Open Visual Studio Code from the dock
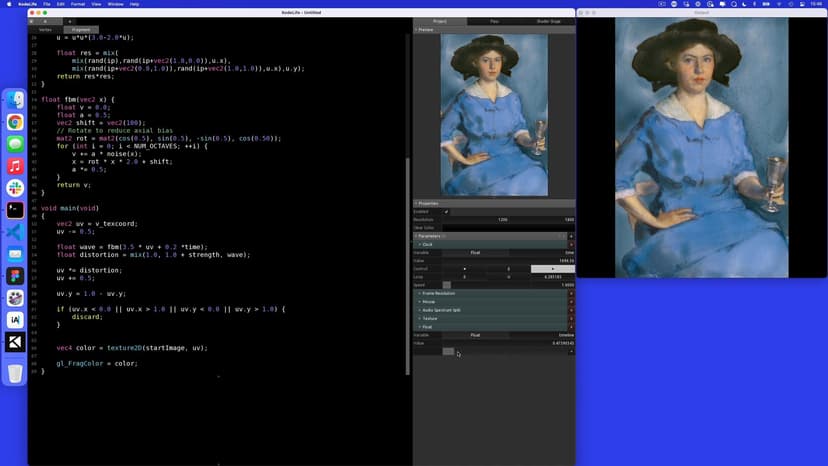Image resolution: width=828 pixels, height=466 pixels. click(x=15, y=232)
